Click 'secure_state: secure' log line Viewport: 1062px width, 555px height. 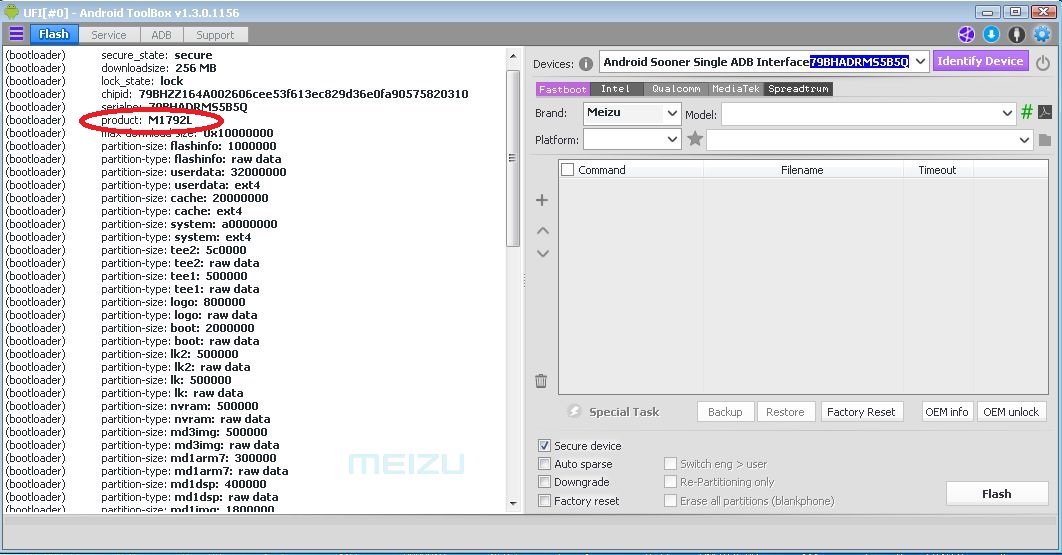point(156,55)
